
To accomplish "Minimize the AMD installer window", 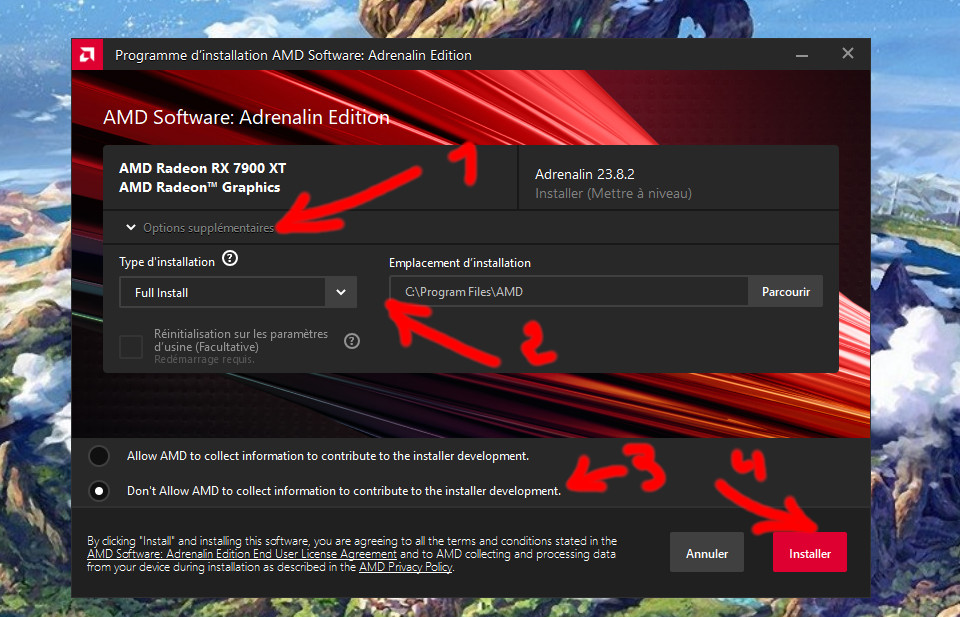I will coord(801,55).
